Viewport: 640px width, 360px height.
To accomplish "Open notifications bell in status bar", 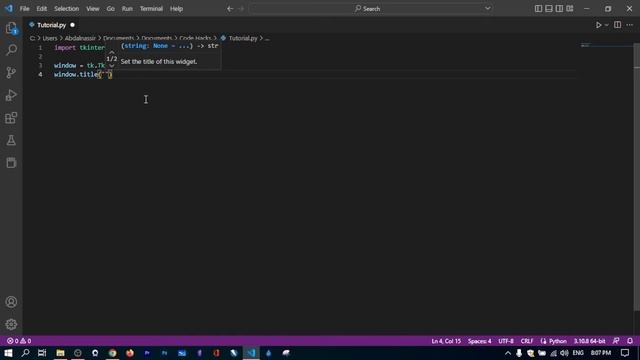I will (630, 341).
